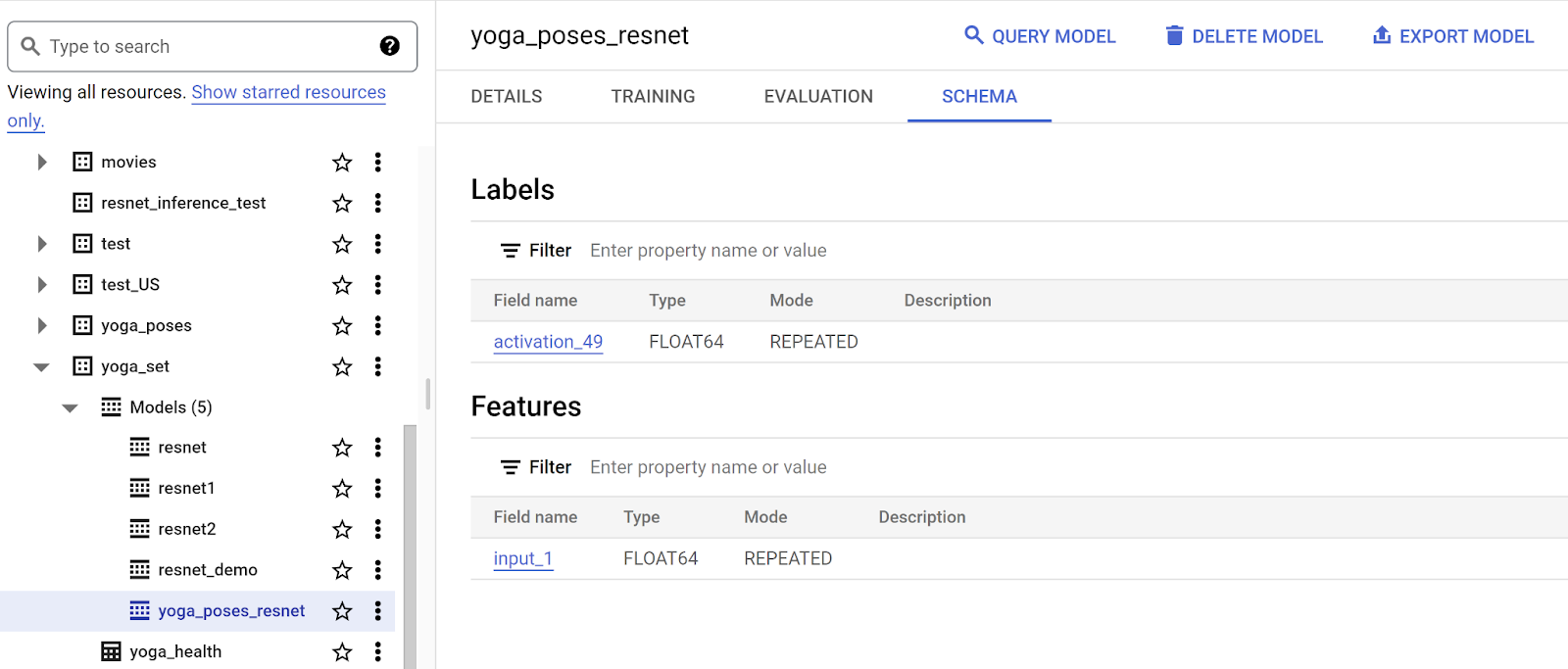Star the resnet1 model
Viewport: 1568px width, 669px height.
point(342,489)
